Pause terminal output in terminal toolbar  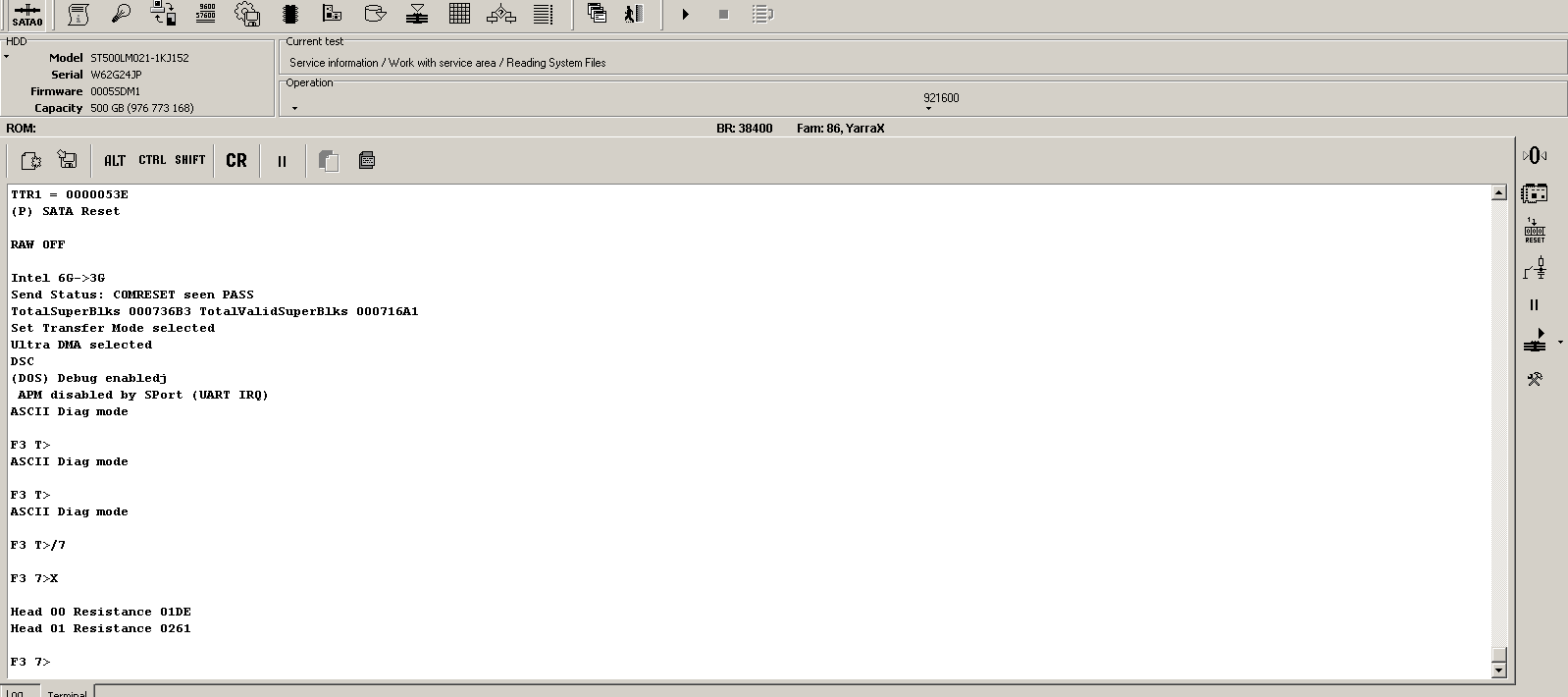[282, 161]
